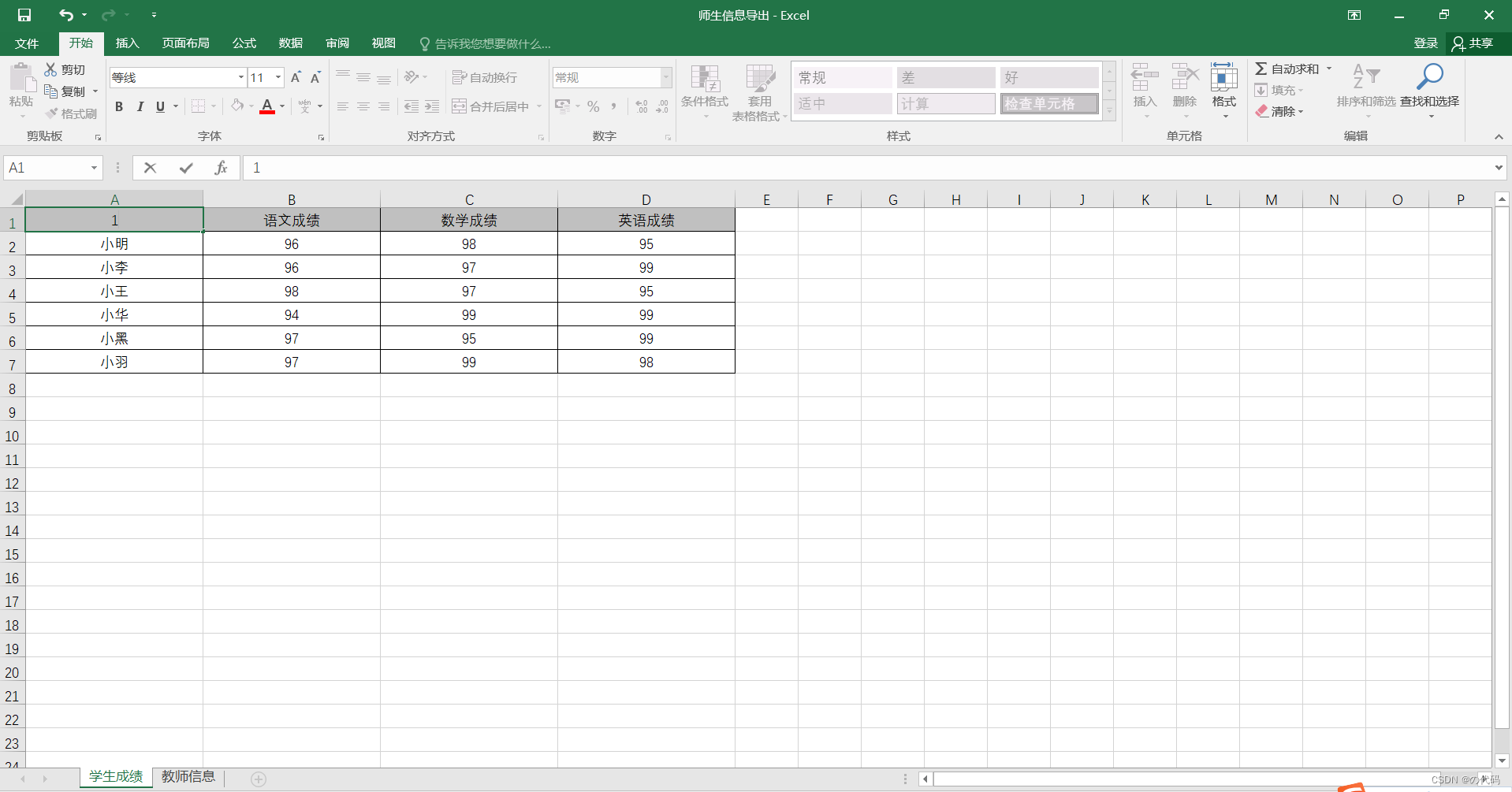
Task: Click the Save icon in quick access toolbar
Action: 24,15
